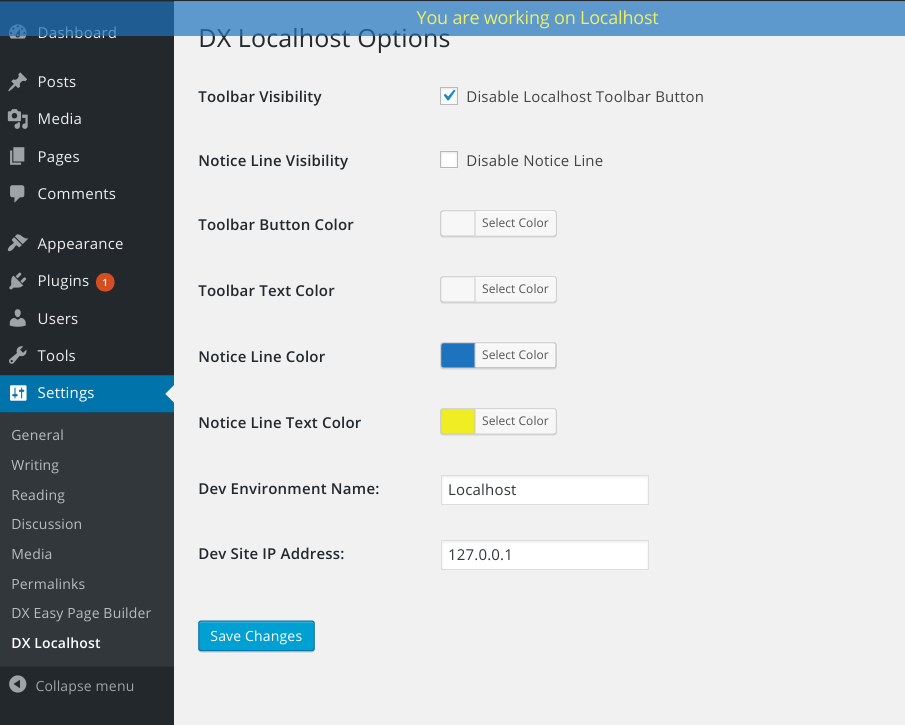Click the blue Notice Line Color swatch
The width and height of the screenshot is (905, 725).
[458, 355]
